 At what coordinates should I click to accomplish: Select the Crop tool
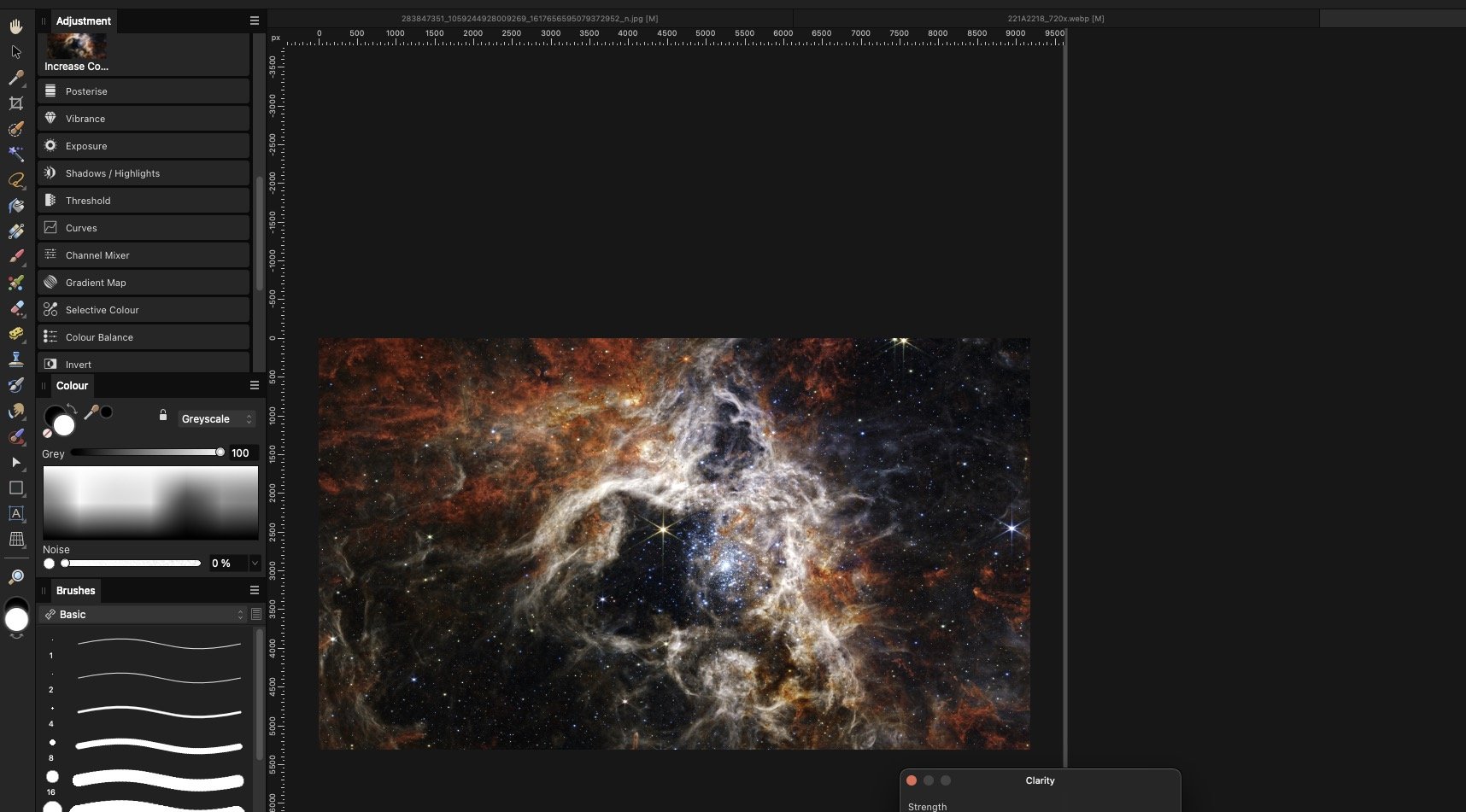(x=16, y=103)
